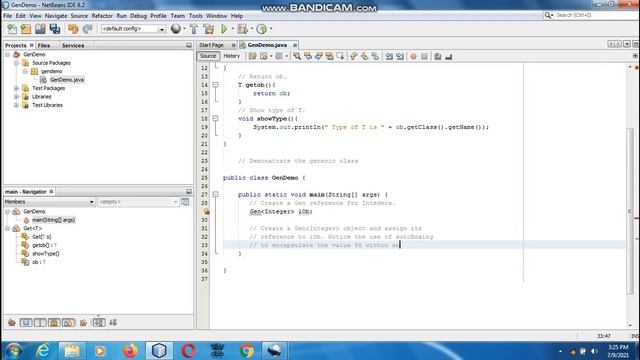Image resolution: width=640 pixels, height=360 pixels.
Task: Collapse the main method fold on line 27
Action: tap(215, 195)
